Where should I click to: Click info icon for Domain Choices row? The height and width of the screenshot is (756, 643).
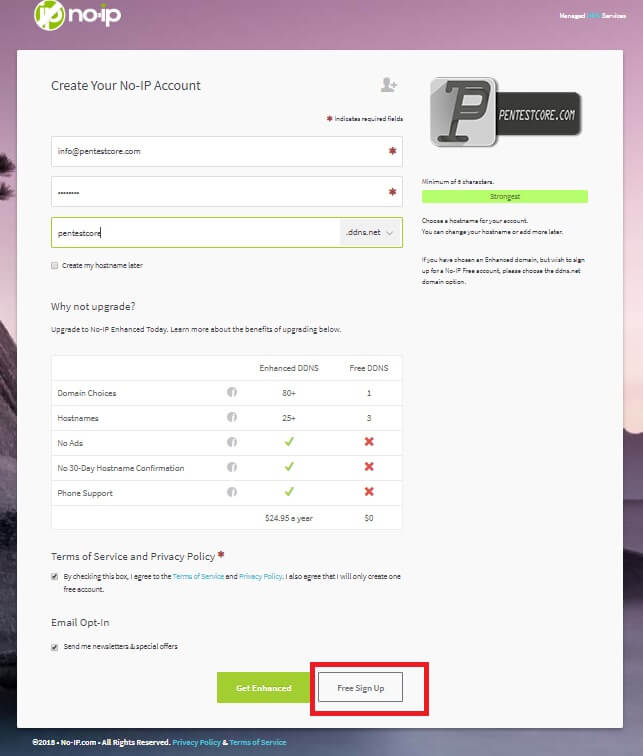232,392
